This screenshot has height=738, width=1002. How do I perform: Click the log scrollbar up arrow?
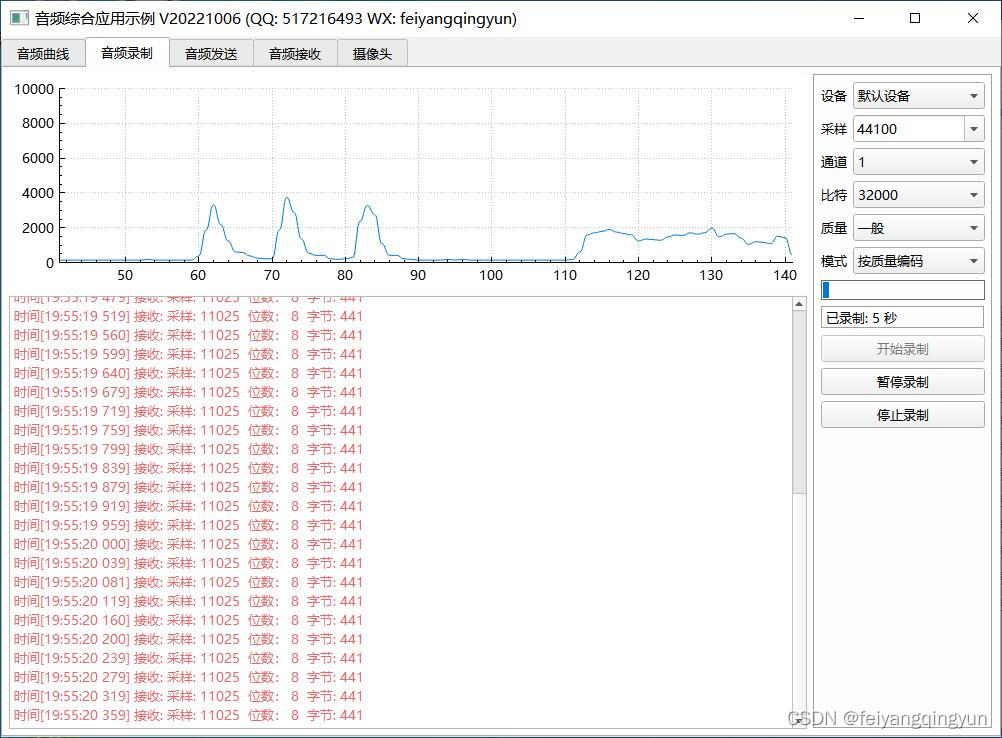(x=799, y=304)
